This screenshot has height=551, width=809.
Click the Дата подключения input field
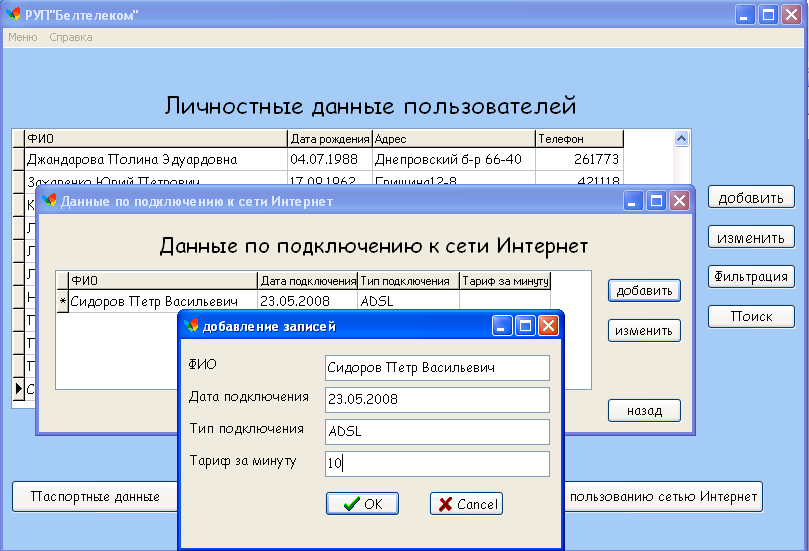click(437, 400)
